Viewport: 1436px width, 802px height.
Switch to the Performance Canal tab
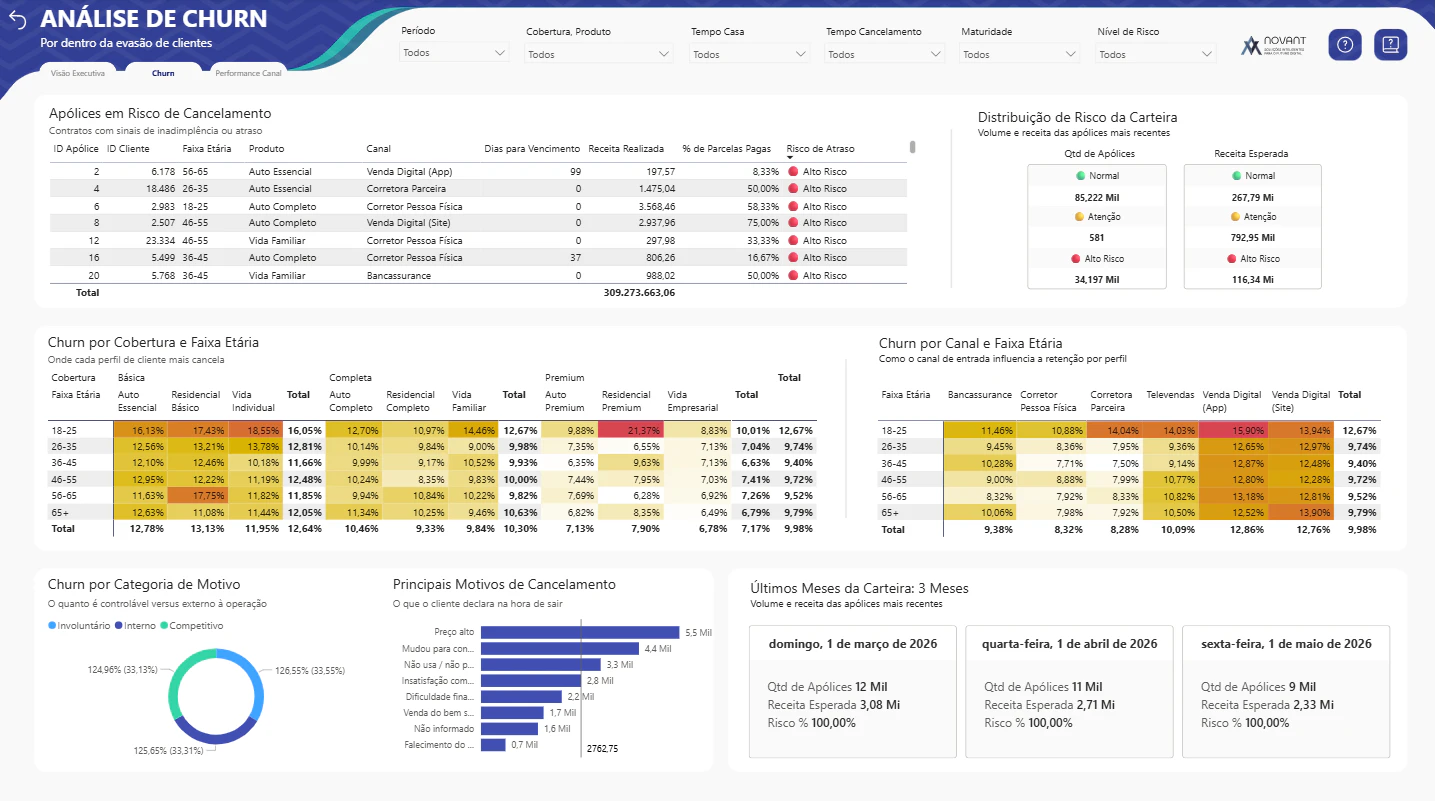248,74
